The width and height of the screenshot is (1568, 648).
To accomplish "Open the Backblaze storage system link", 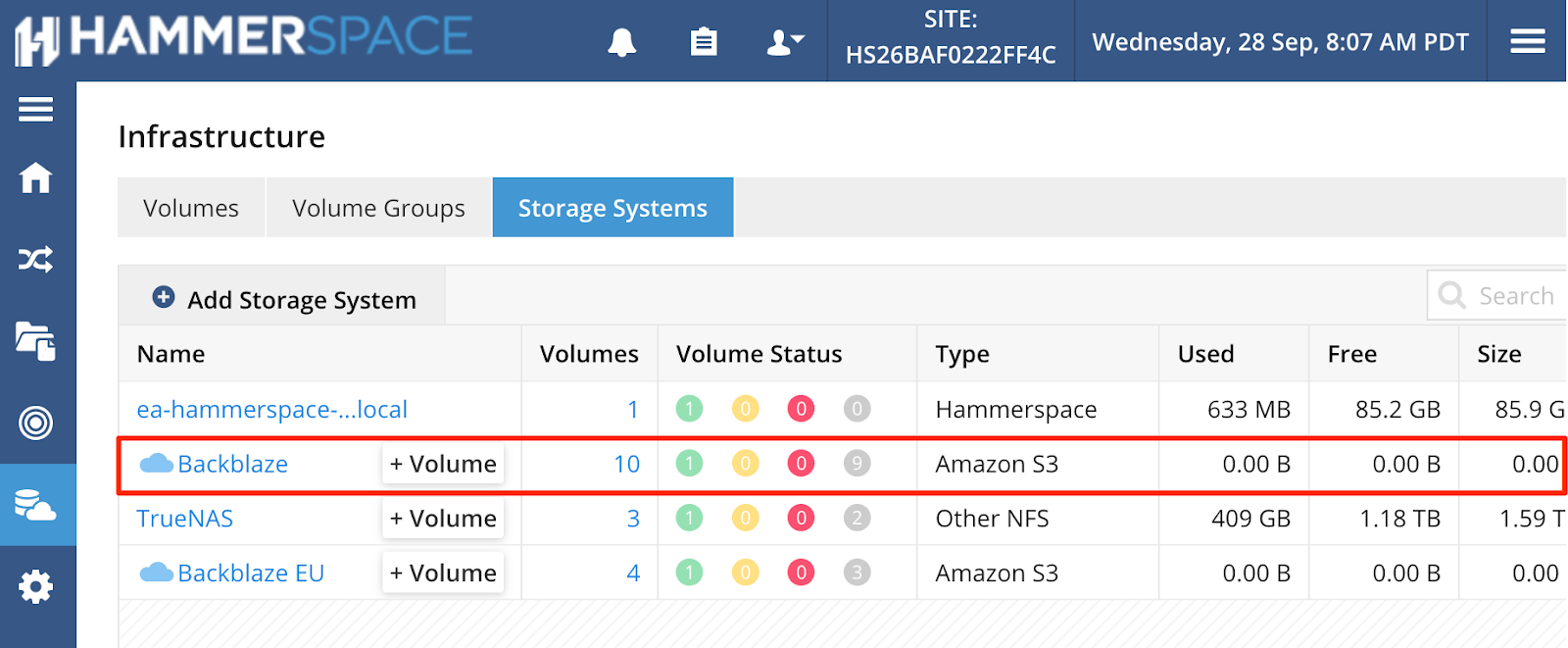I will point(232,465).
